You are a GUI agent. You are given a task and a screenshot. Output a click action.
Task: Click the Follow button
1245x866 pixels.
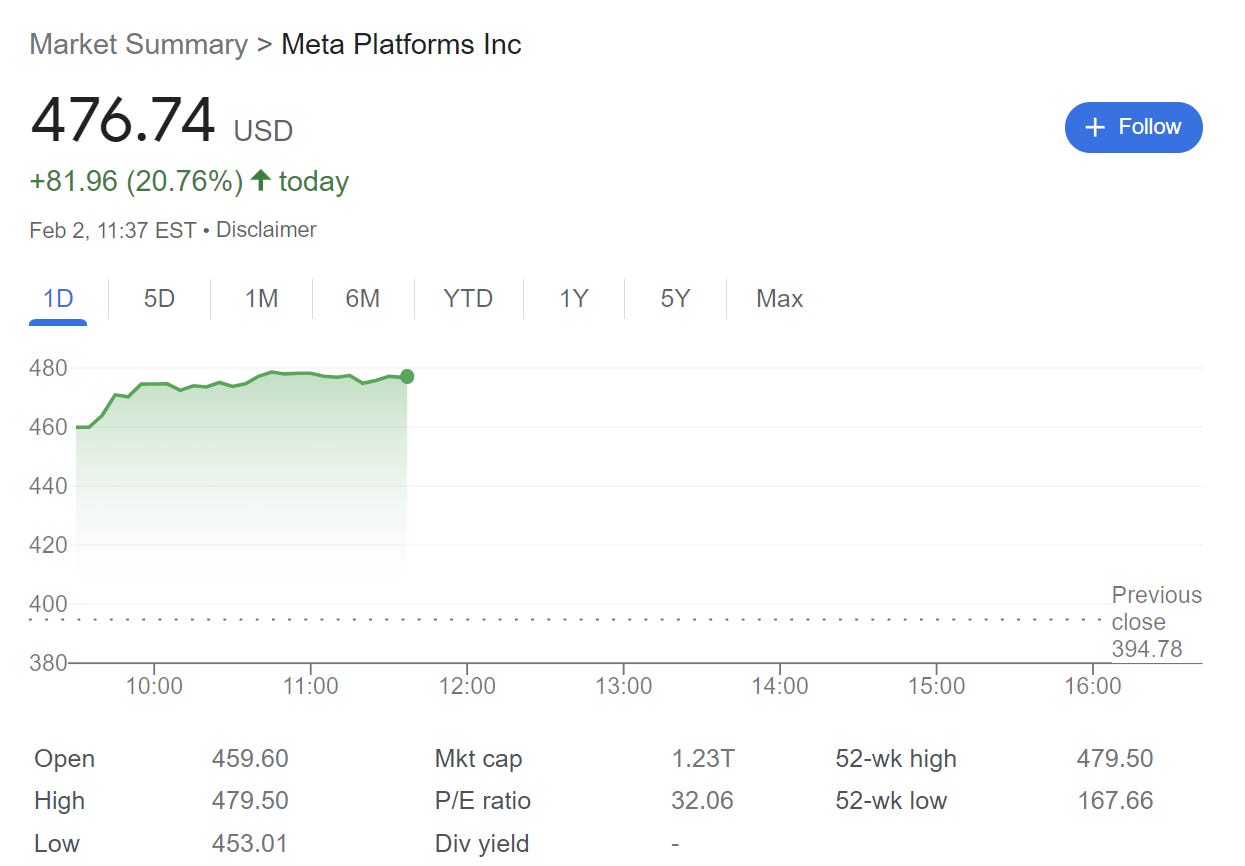point(1133,127)
